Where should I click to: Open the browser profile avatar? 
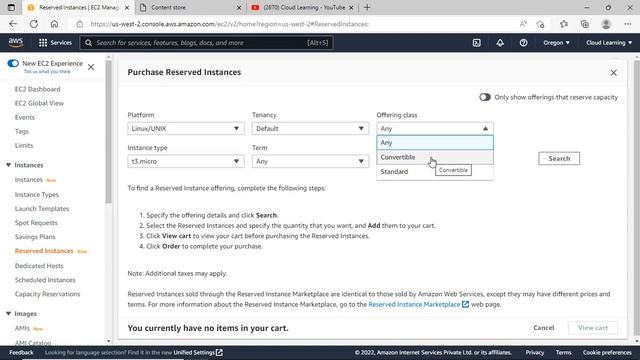pyautogui.click(x=606, y=24)
